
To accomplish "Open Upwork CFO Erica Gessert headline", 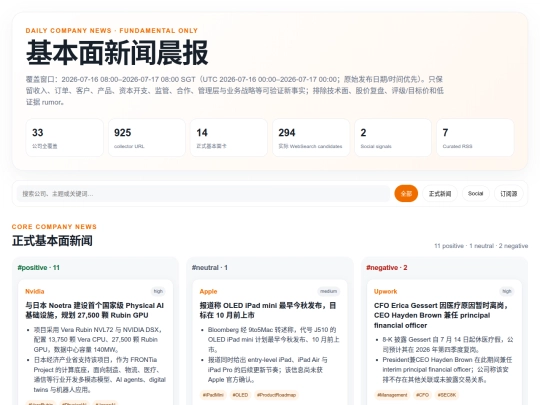I will point(442,315).
